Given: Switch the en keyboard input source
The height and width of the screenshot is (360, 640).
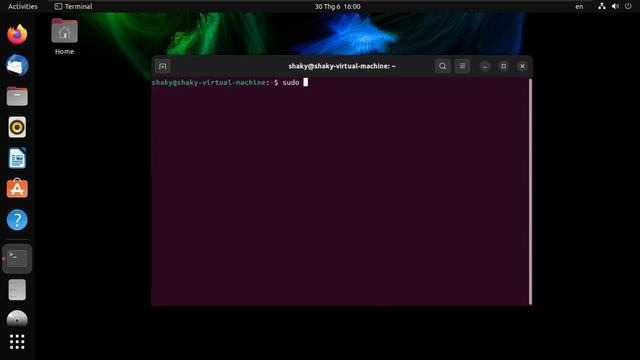Looking at the screenshot, I should tap(579, 7).
